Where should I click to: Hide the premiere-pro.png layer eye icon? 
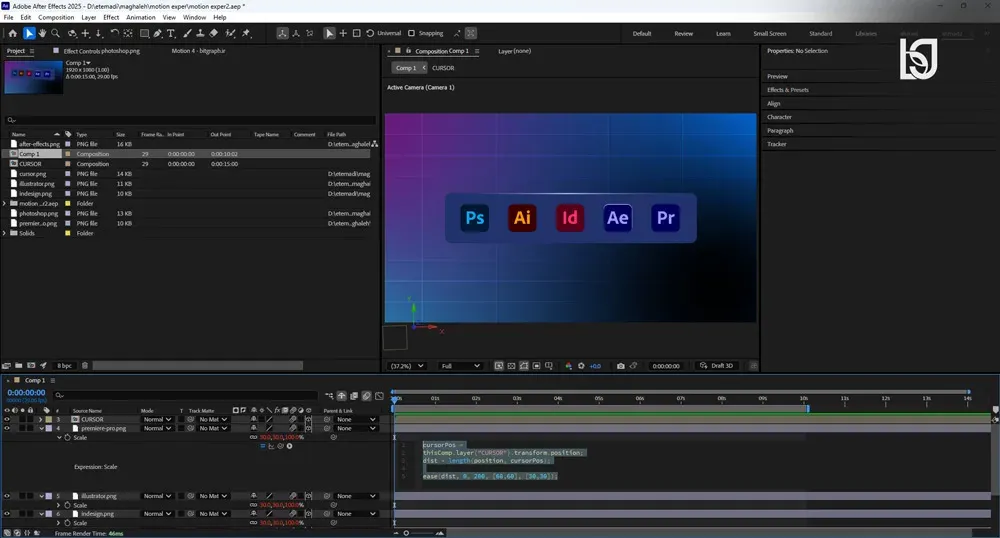[7, 428]
